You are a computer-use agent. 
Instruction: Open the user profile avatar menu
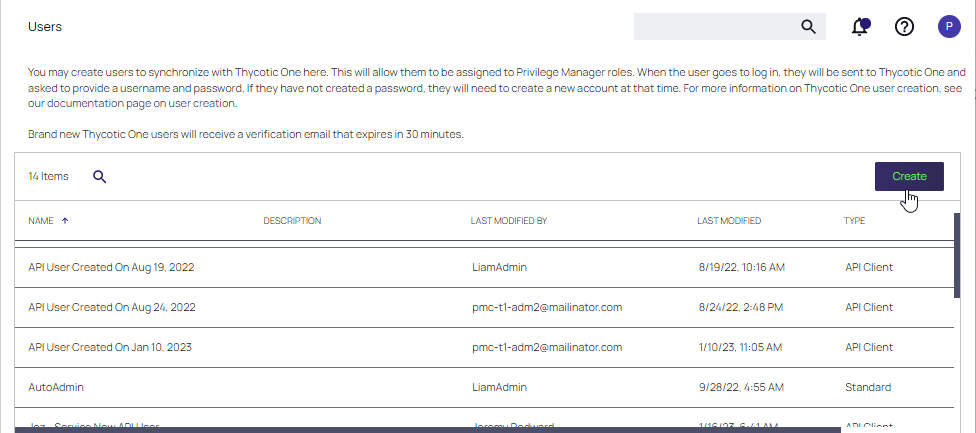pyautogui.click(x=949, y=27)
